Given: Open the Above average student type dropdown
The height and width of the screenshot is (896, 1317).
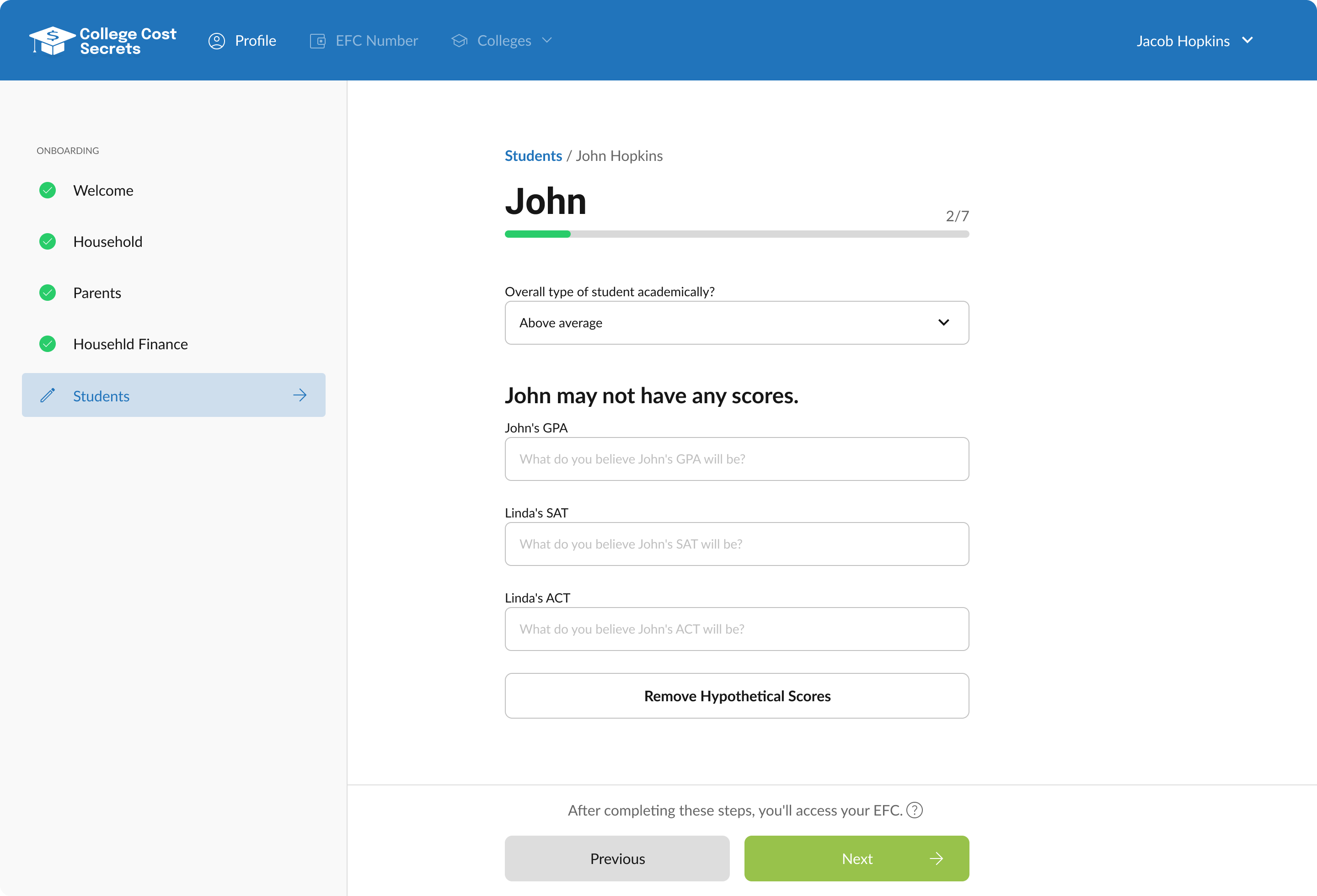Looking at the screenshot, I should [x=736, y=323].
